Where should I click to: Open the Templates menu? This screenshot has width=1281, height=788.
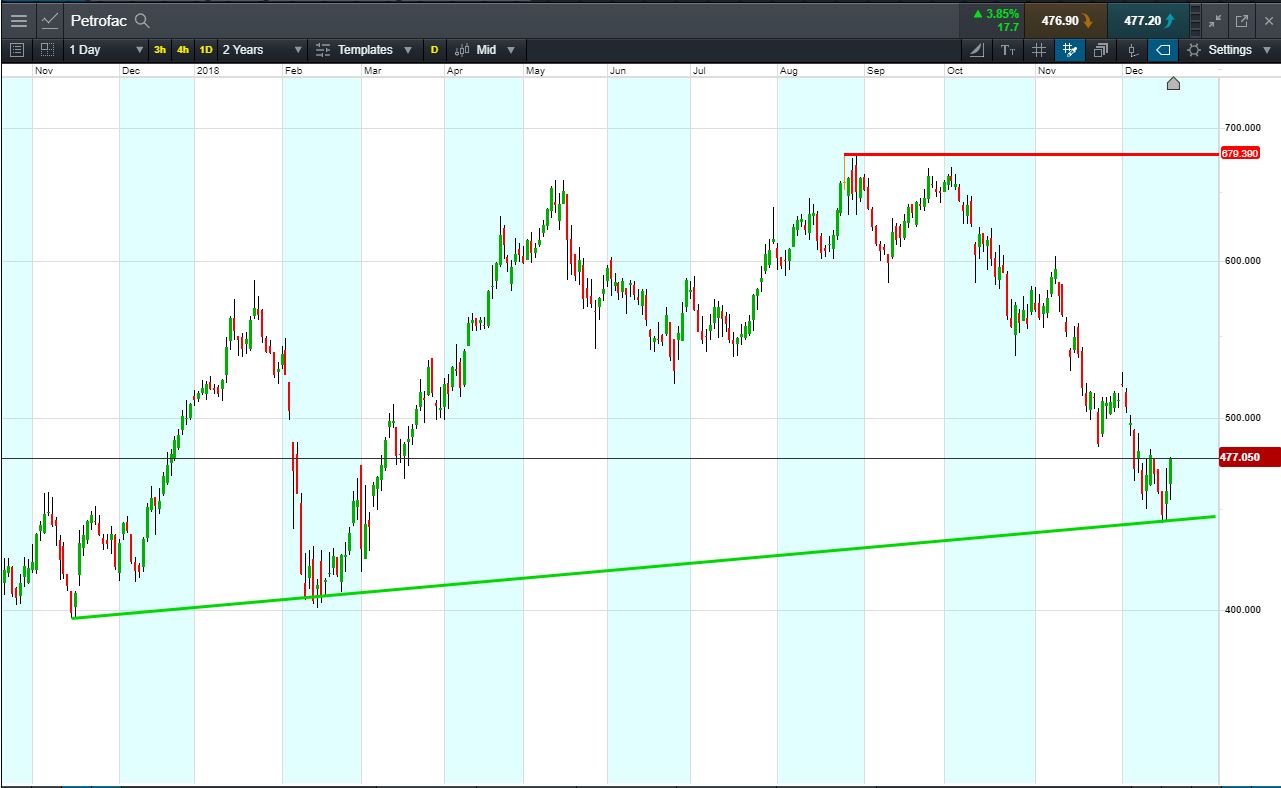(364, 50)
